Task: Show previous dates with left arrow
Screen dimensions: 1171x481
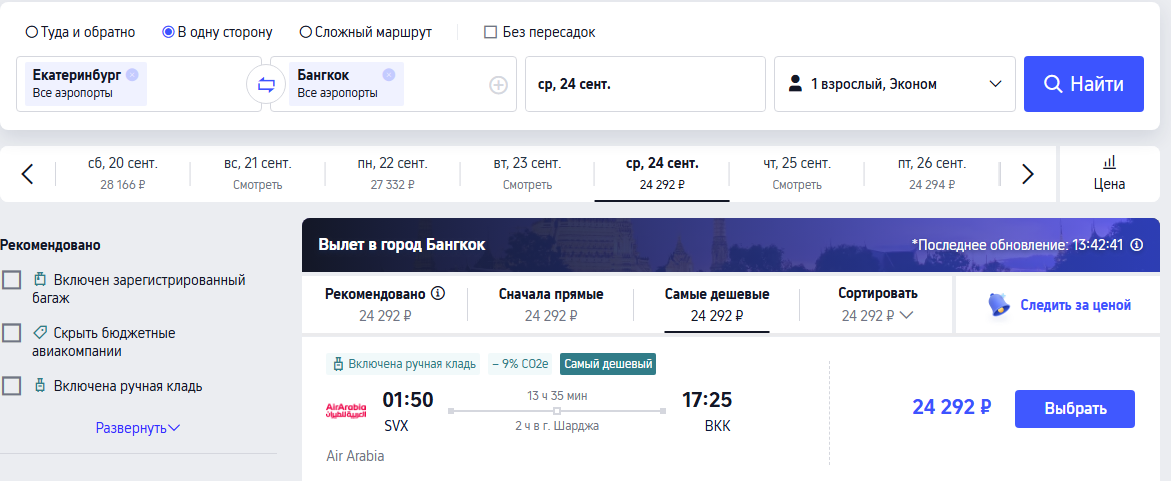Action: pos(28,174)
